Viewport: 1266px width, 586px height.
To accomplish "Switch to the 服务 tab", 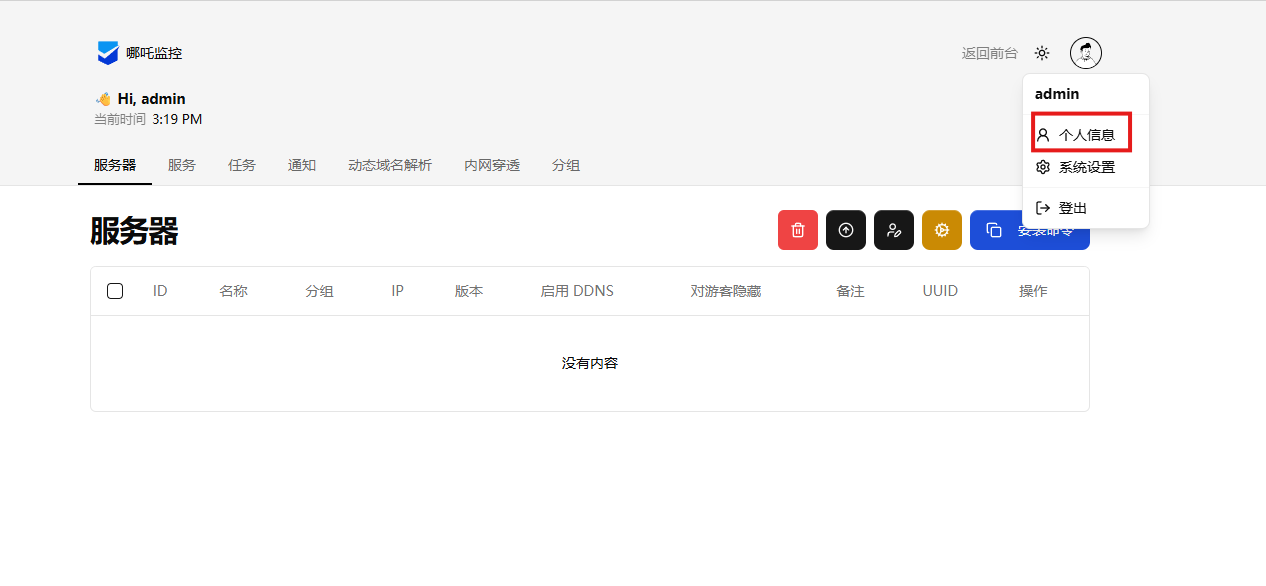I will click(182, 165).
